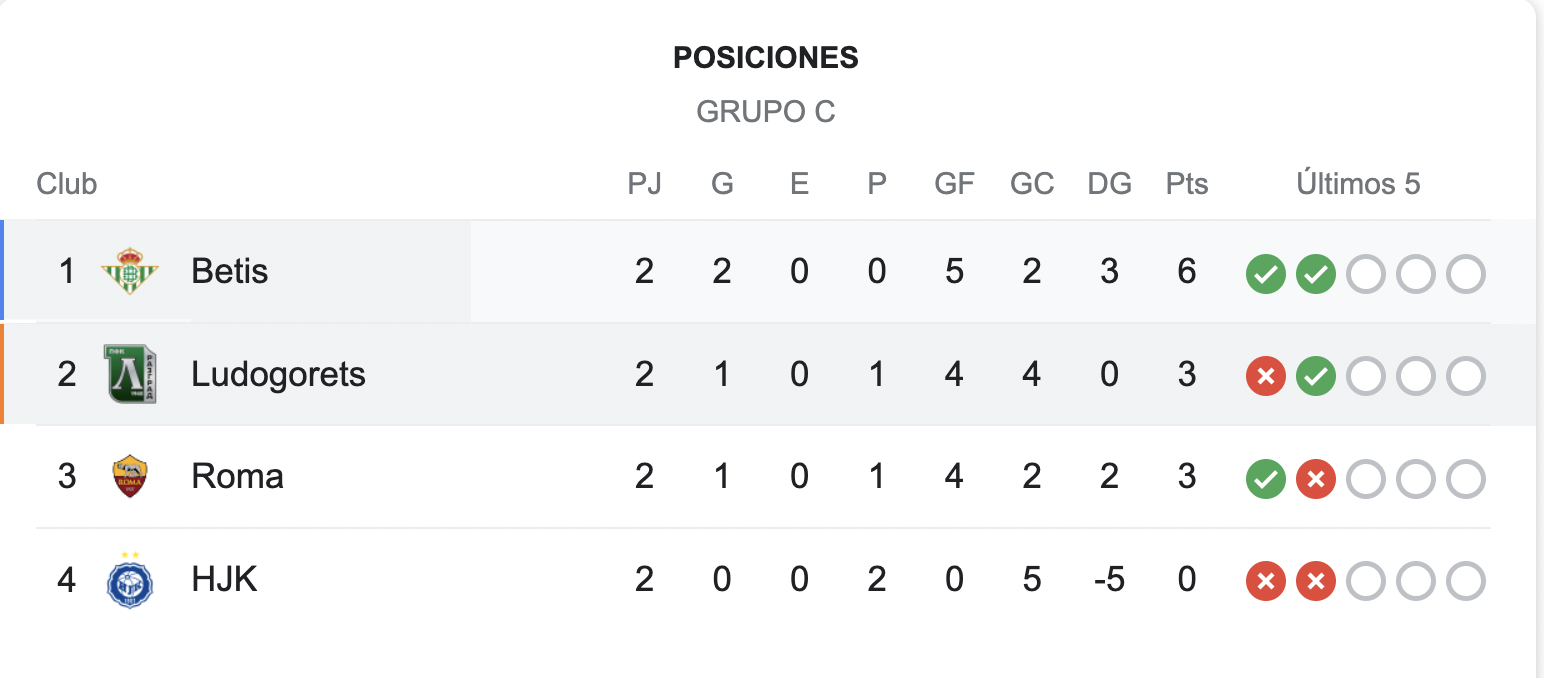The height and width of the screenshot is (678, 1544).
Task: Click the Últimos 5 column header
Action: tap(1358, 184)
